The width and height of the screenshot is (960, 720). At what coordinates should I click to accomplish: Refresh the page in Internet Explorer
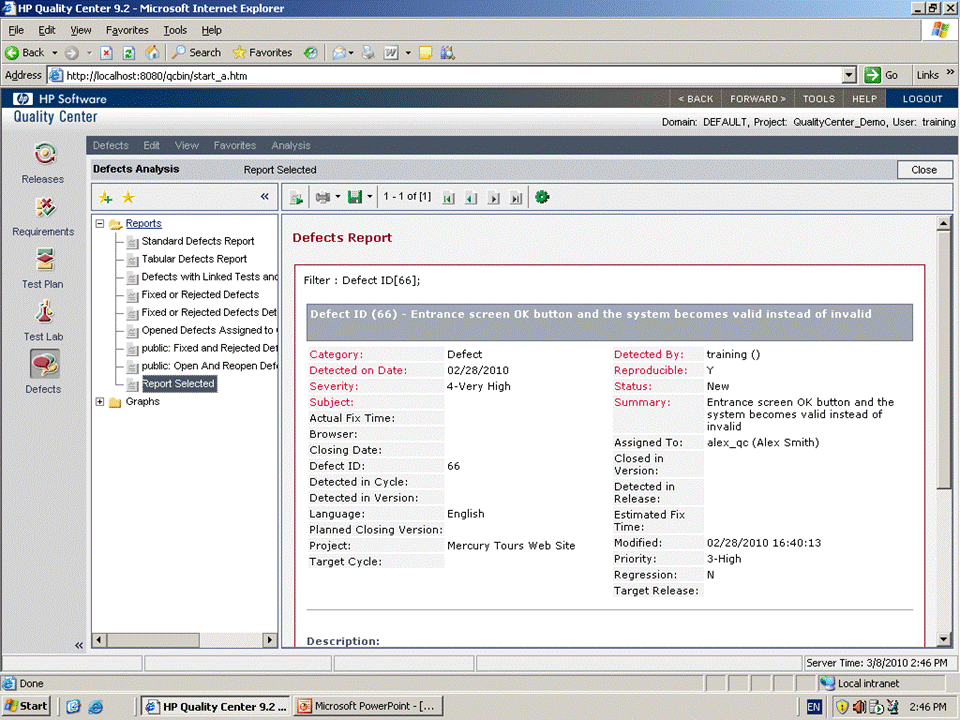(x=129, y=53)
